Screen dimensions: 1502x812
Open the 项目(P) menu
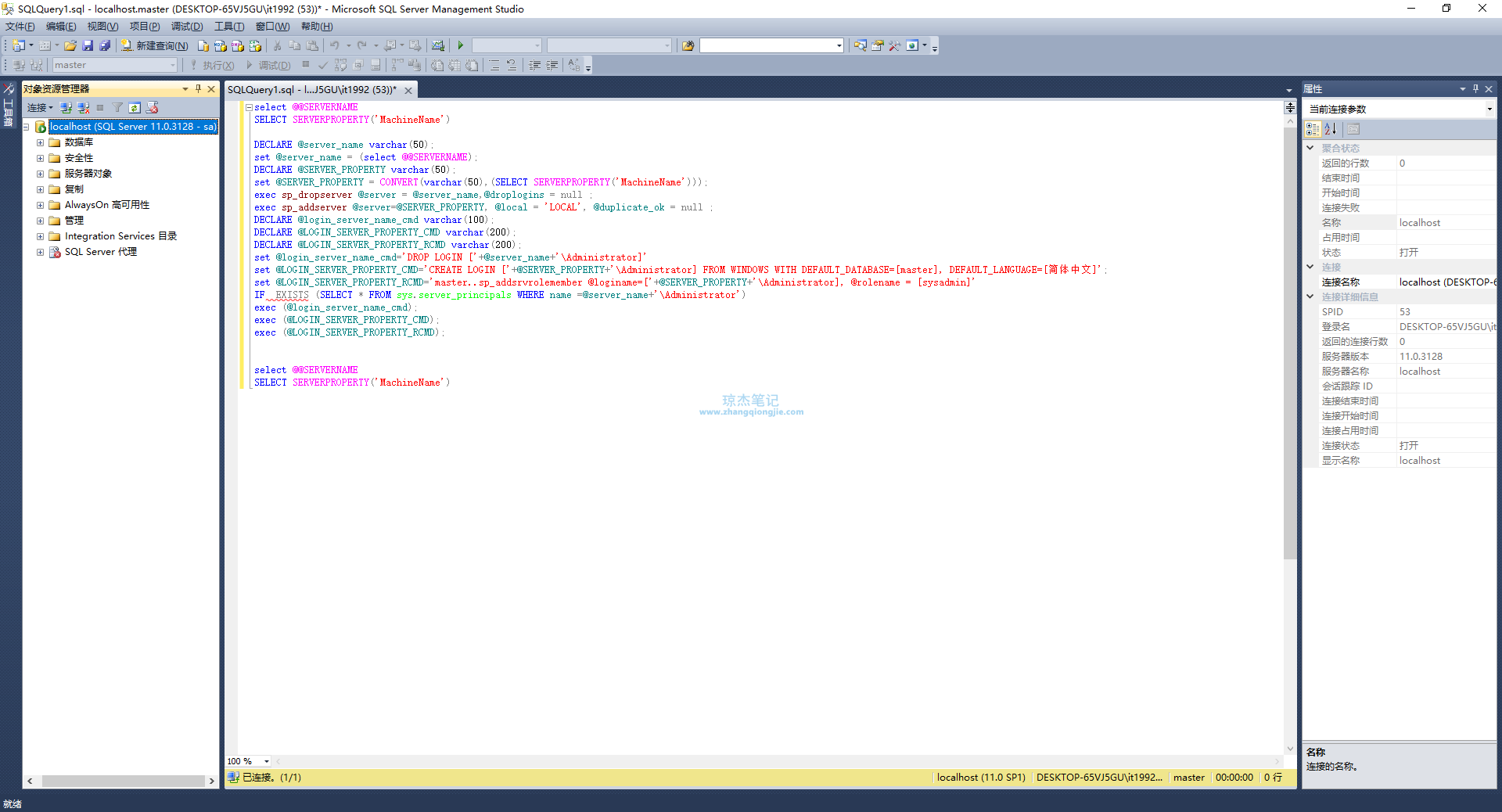(x=145, y=27)
